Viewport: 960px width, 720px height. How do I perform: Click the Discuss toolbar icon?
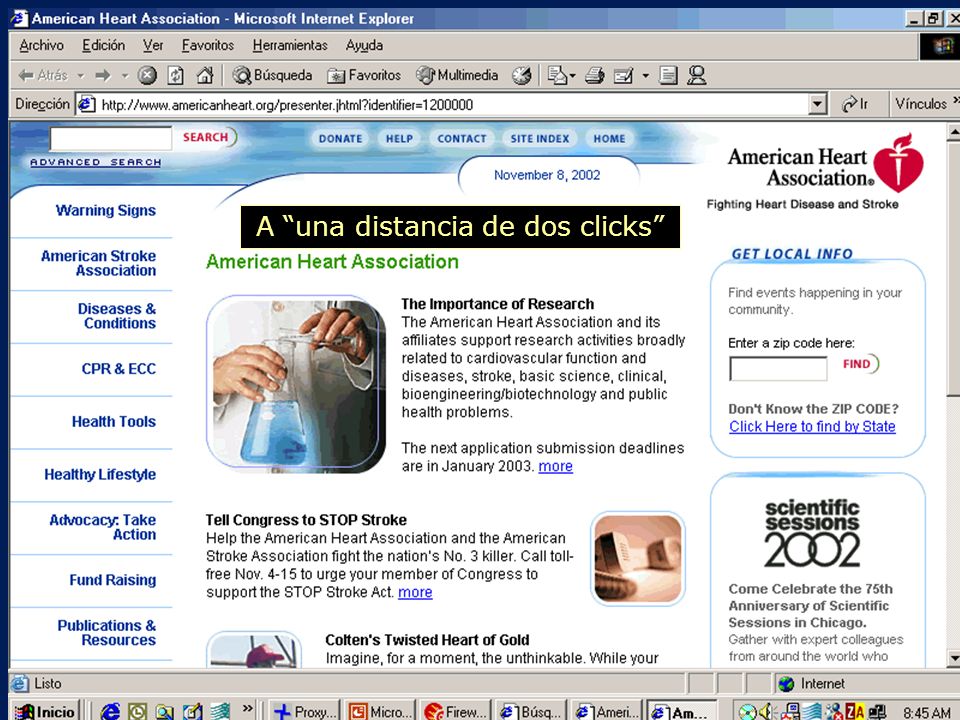668,75
